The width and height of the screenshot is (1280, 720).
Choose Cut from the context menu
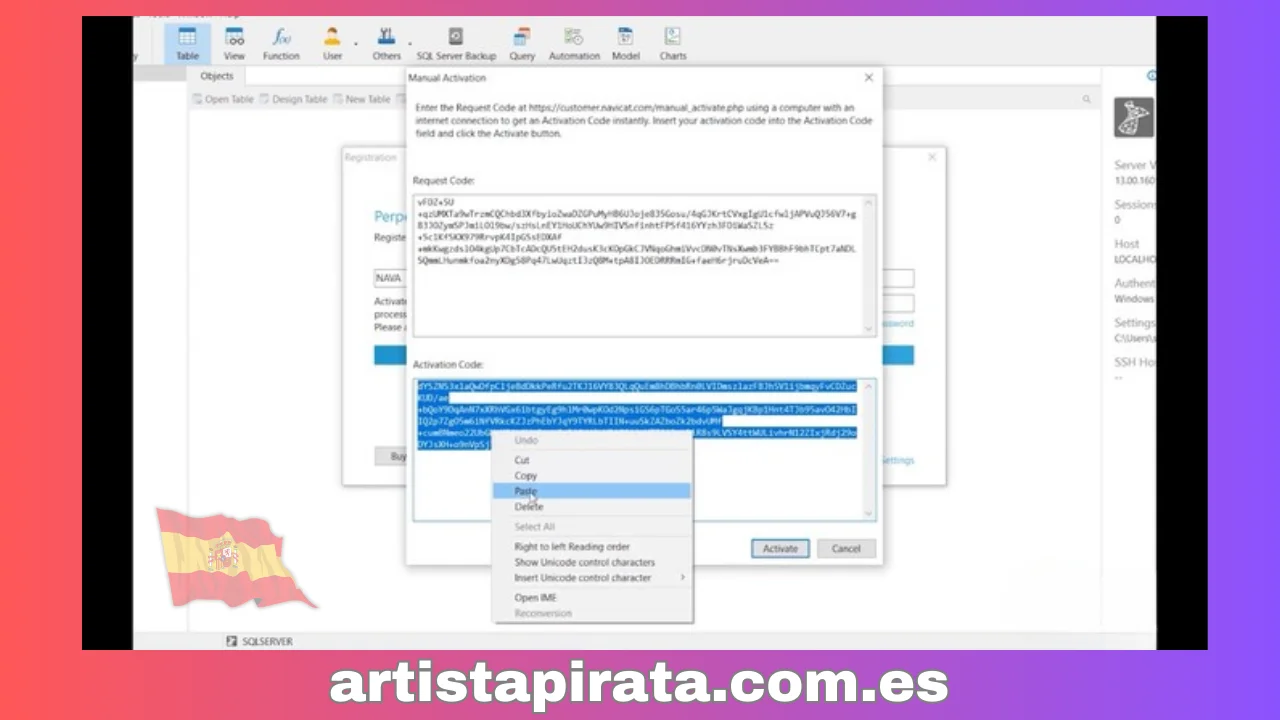pyautogui.click(x=592, y=460)
